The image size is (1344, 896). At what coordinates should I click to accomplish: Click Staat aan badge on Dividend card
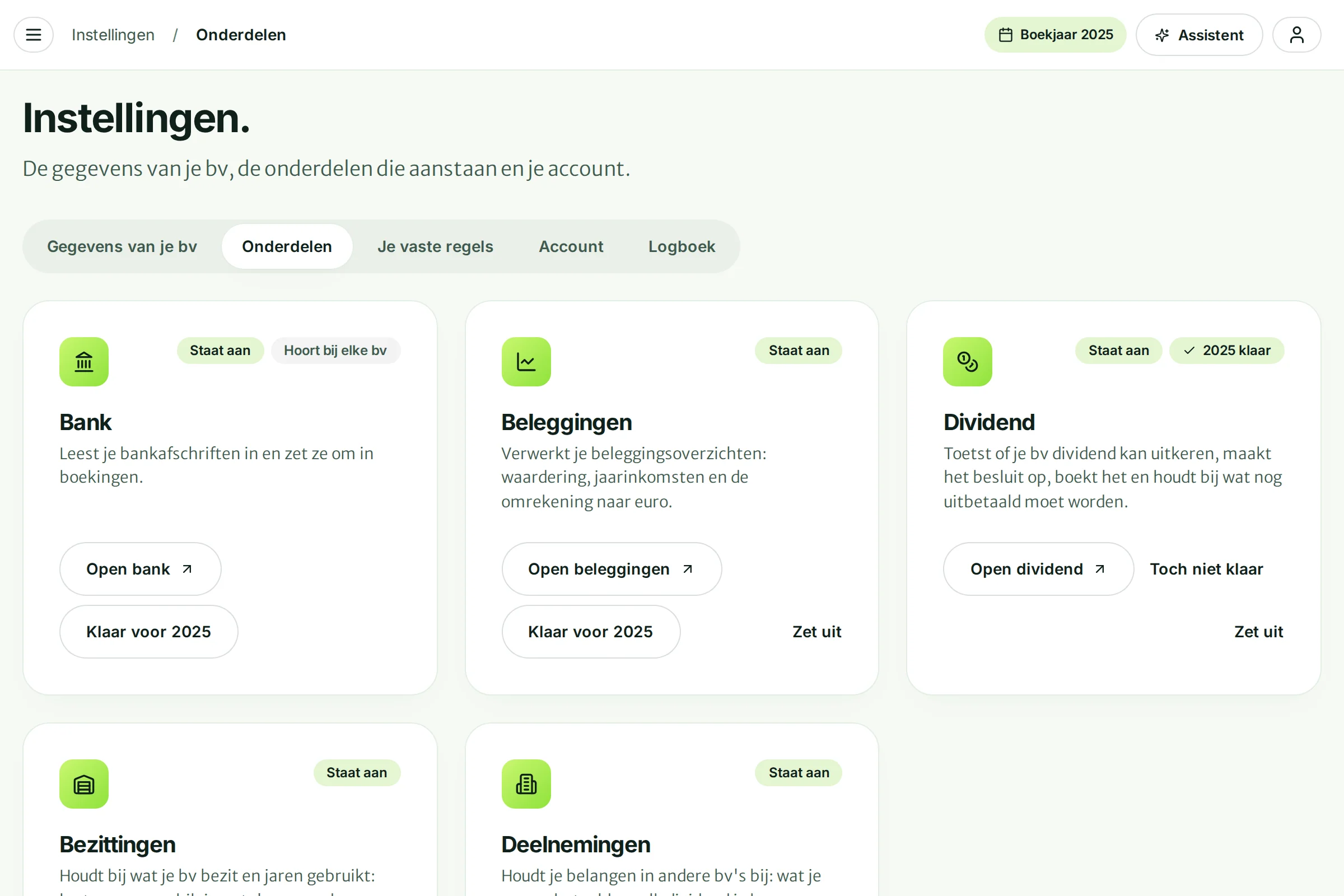1118,351
